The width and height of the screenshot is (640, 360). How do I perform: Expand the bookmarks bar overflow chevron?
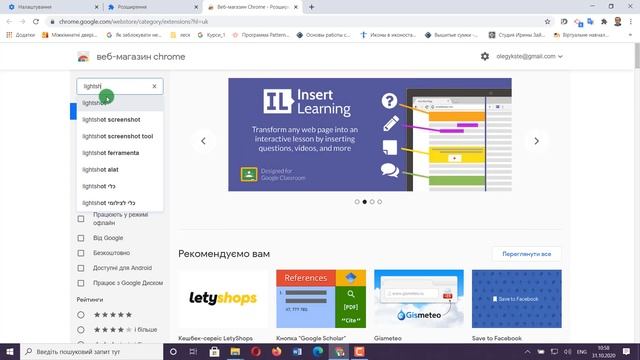630,35
